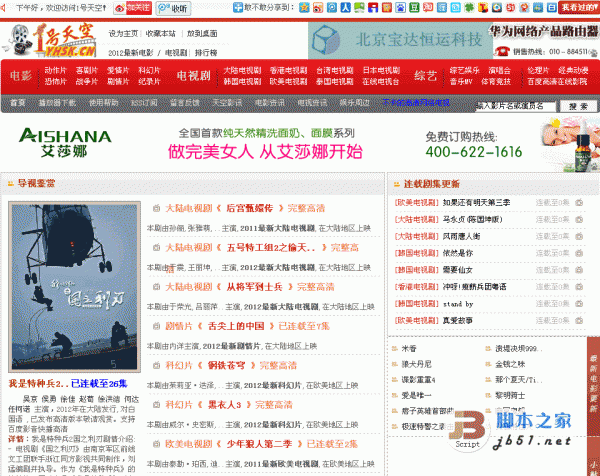Screen dimensions: 600x476
Task: Share to QQ Zone star icon
Action: click(304, 7)
